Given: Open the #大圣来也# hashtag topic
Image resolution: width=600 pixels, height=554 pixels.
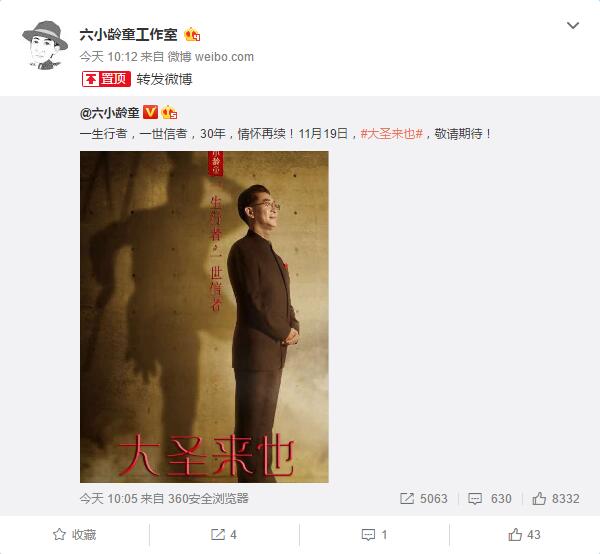Looking at the screenshot, I should [391, 134].
